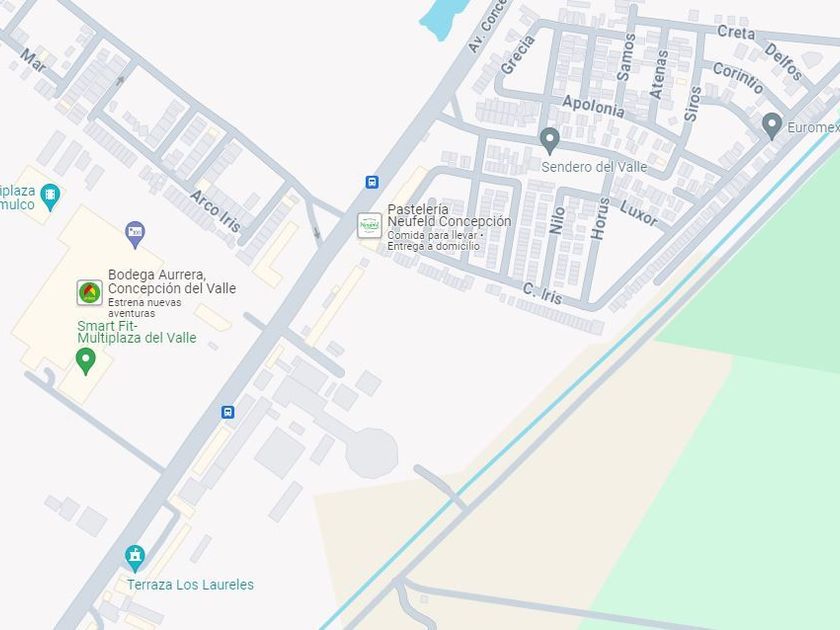Click the Smart Fit-Multiplaza del Valle label
The width and height of the screenshot is (840, 630).
pyautogui.click(x=137, y=332)
